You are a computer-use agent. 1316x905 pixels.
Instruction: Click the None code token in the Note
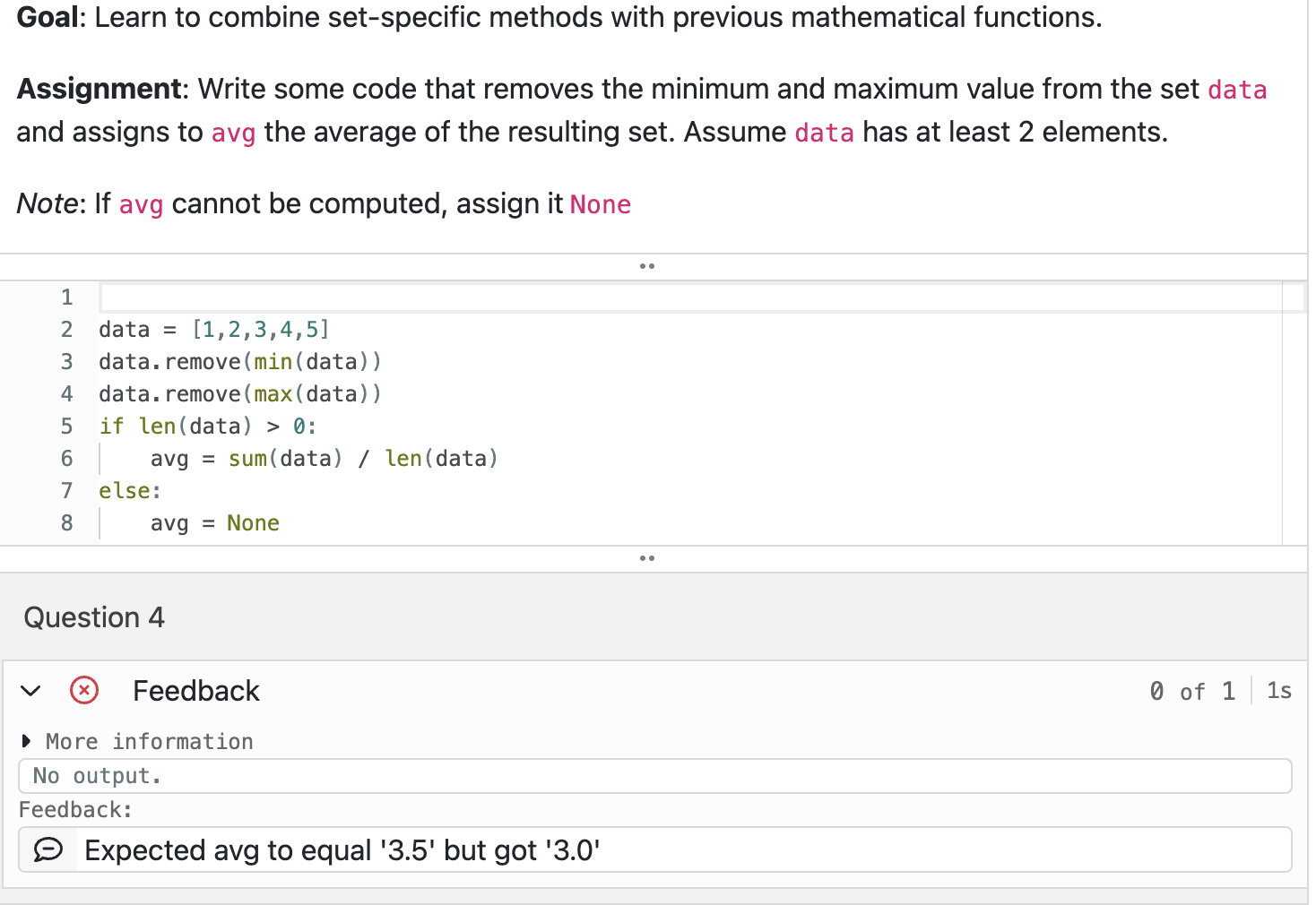pos(600,204)
